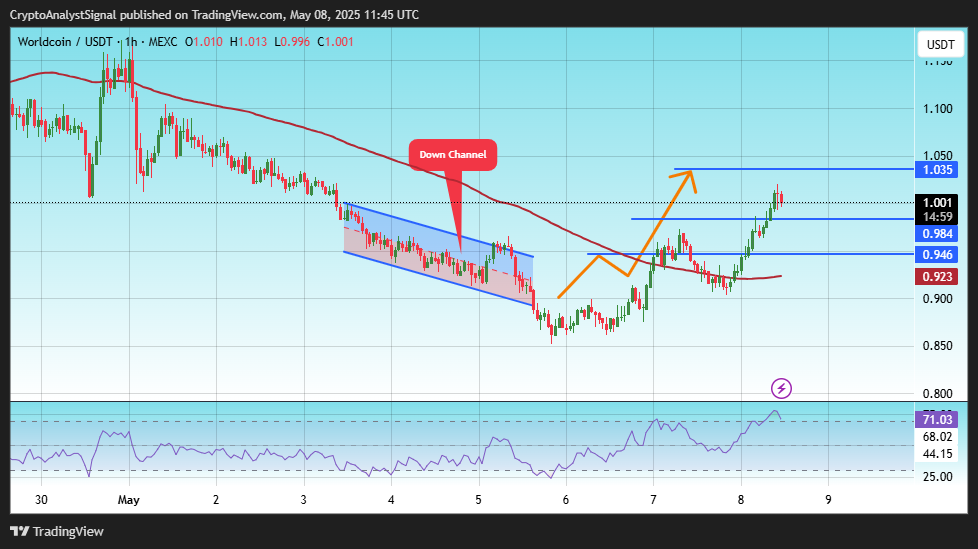Click the Worldcoin / USDT symbol title

pyautogui.click(x=65, y=42)
